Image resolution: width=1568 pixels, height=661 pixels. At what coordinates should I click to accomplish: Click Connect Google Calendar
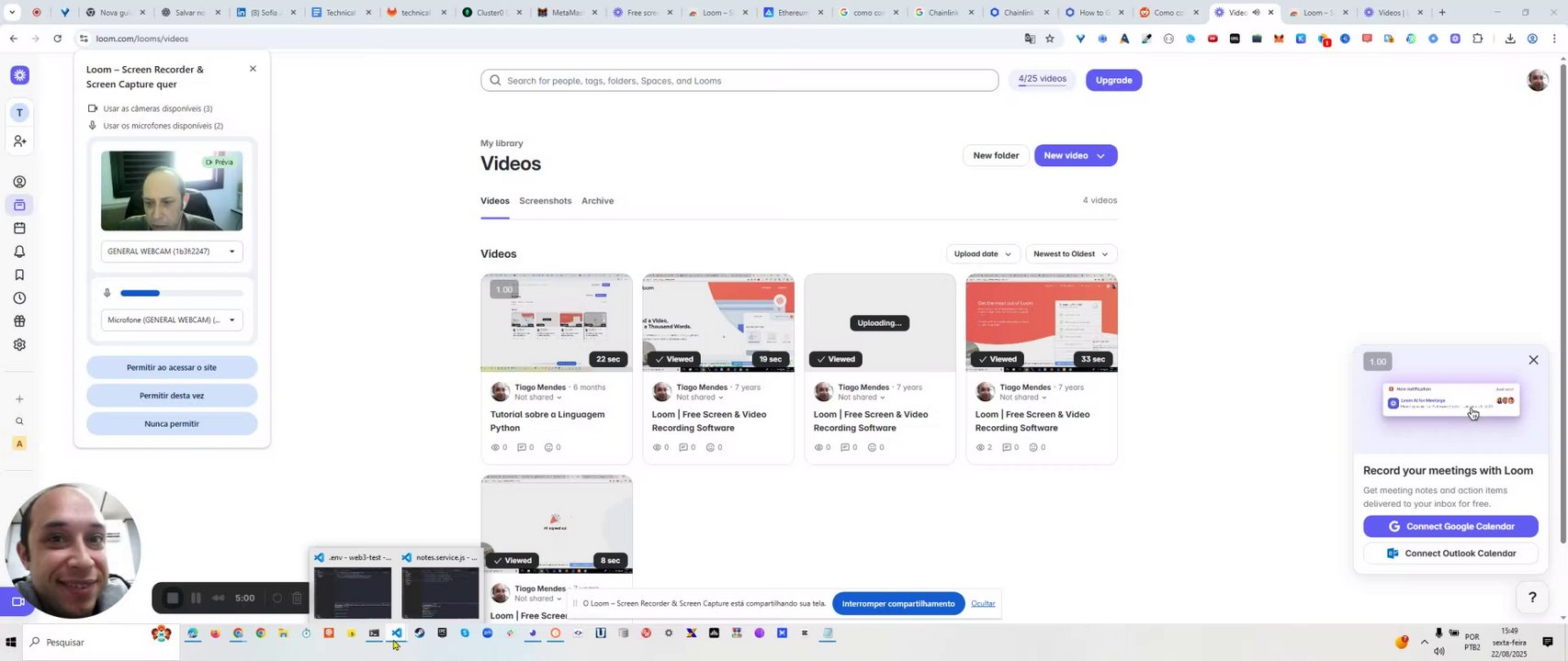point(1450,527)
